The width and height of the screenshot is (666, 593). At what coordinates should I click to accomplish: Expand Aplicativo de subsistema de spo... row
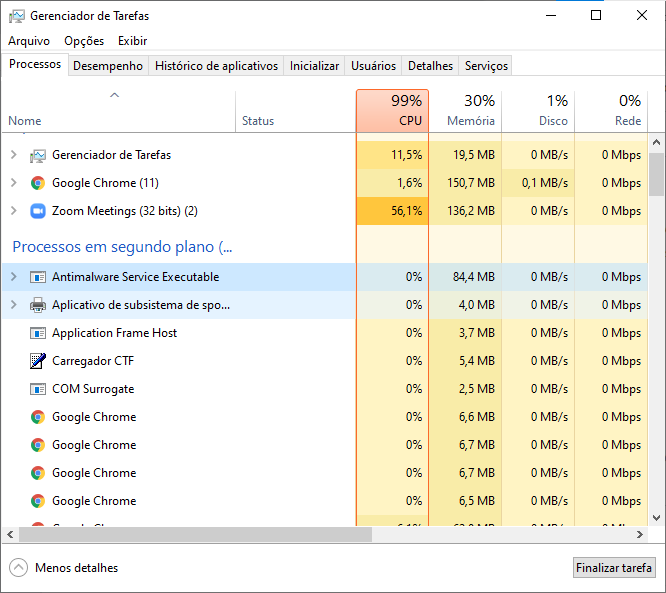click(14, 305)
